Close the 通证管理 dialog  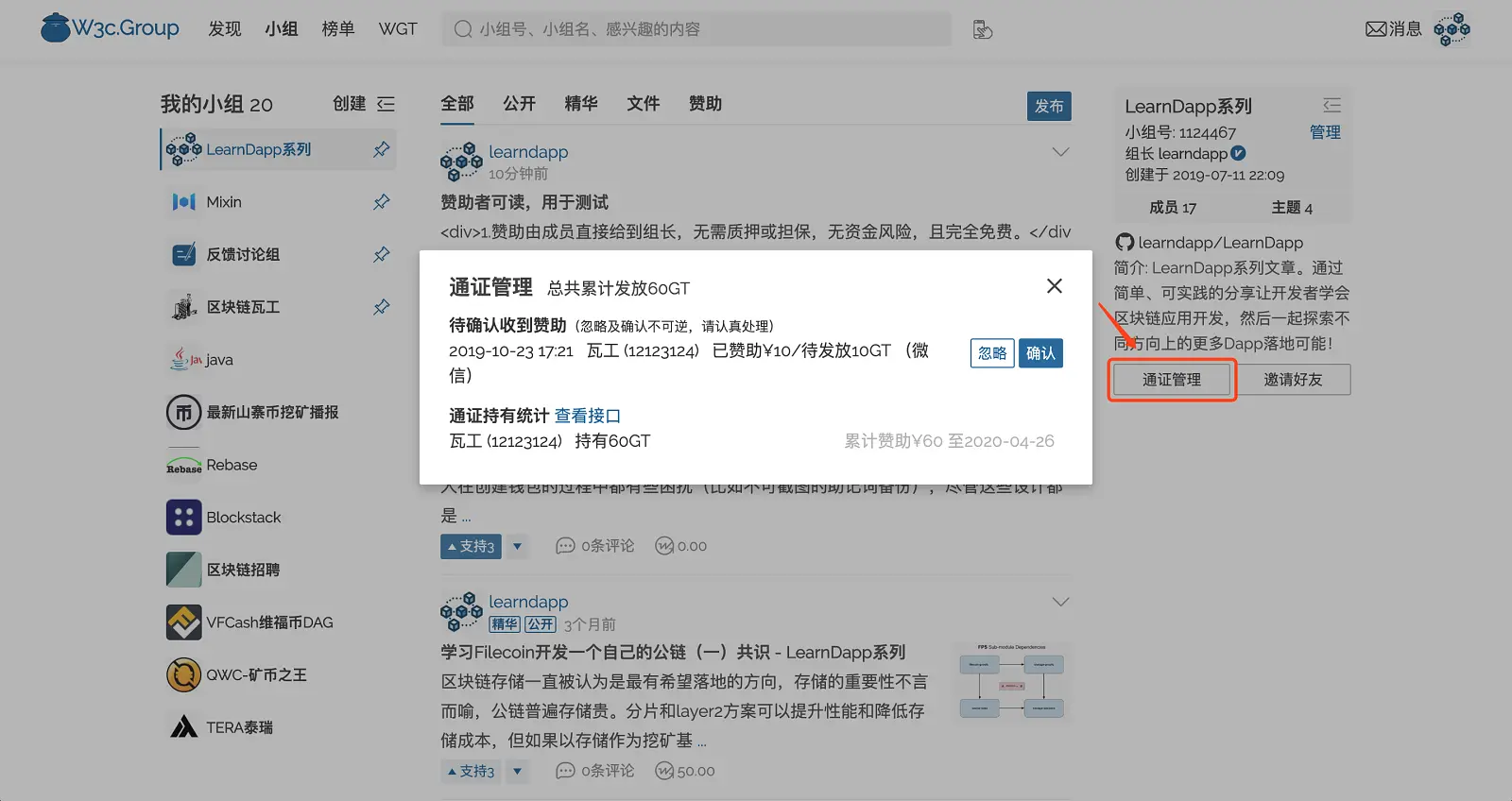[x=1055, y=286]
